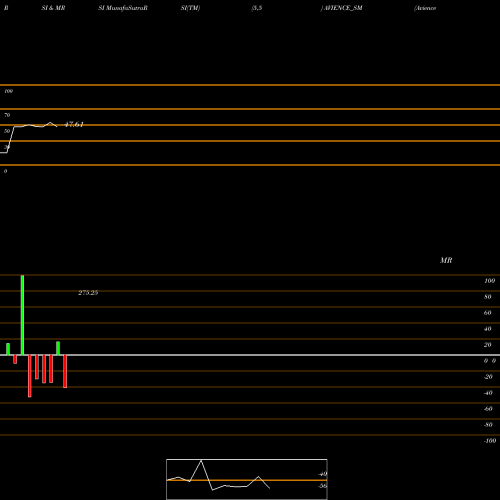The image size is (500, 500).
Task: Click the MR axis label 40
Action: point(488,329)
